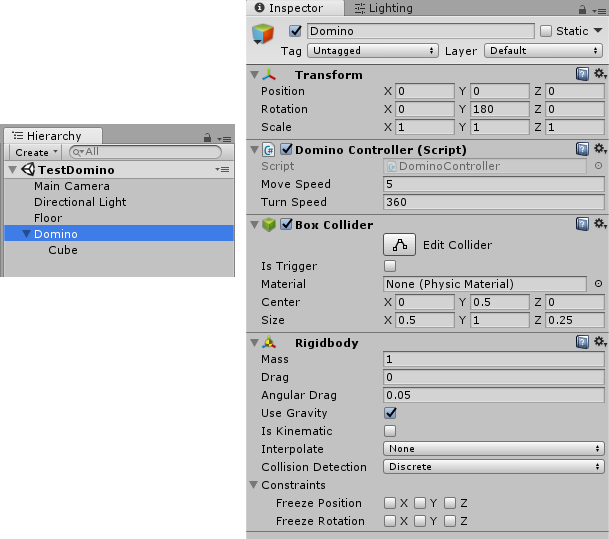Click the Hierarchy search field
Image resolution: width=609 pixels, height=539 pixels.
click(x=145, y=152)
